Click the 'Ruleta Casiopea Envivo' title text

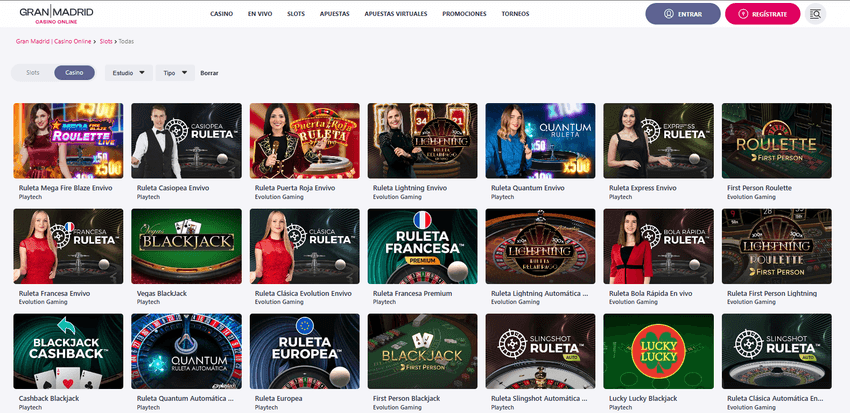coord(173,188)
